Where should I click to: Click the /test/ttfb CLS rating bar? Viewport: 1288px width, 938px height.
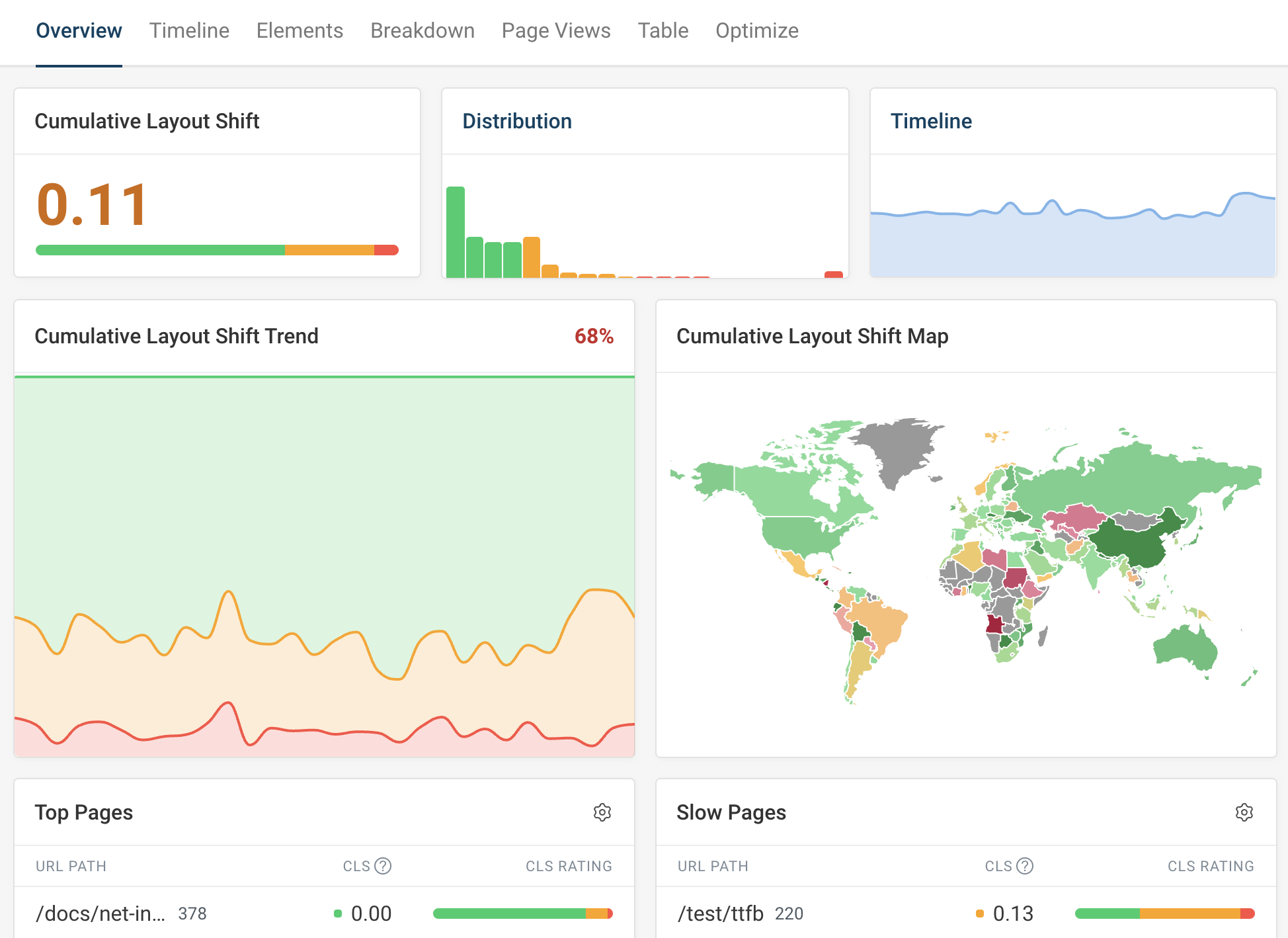pos(1164,914)
